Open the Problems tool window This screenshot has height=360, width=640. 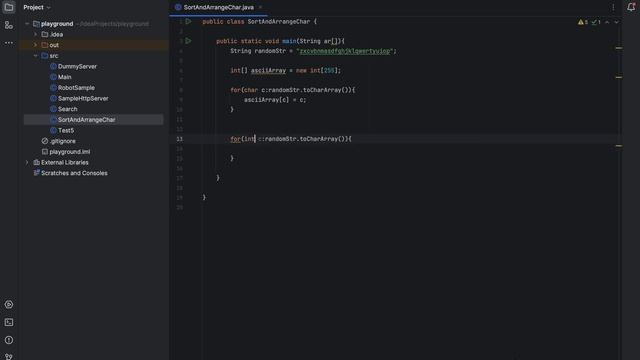[x=9, y=340]
